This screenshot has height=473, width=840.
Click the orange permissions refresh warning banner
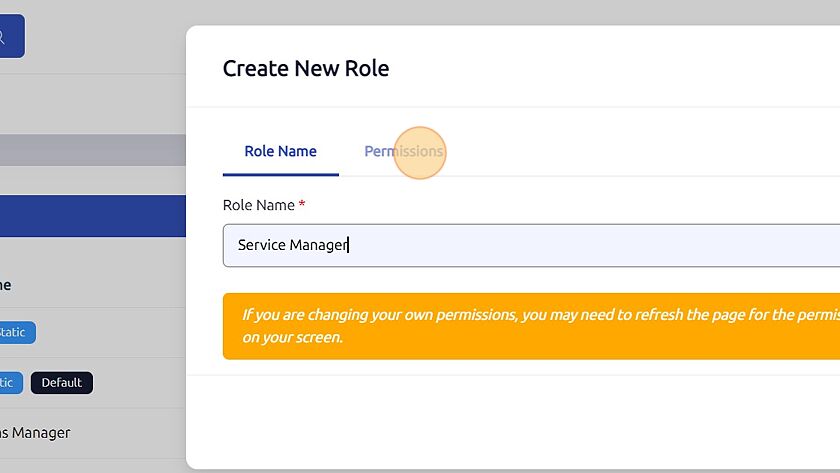(x=531, y=326)
